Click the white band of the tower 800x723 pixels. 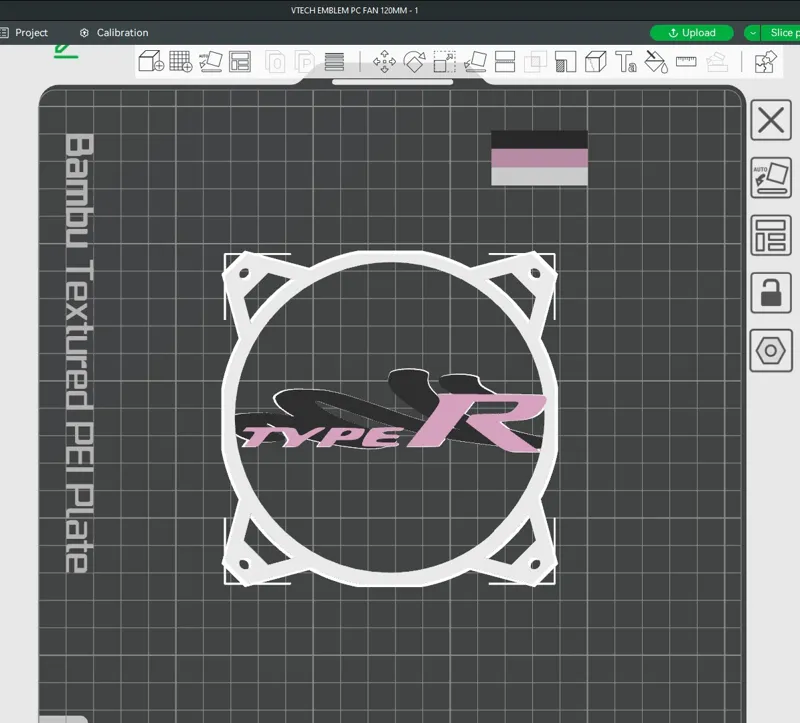click(x=539, y=176)
